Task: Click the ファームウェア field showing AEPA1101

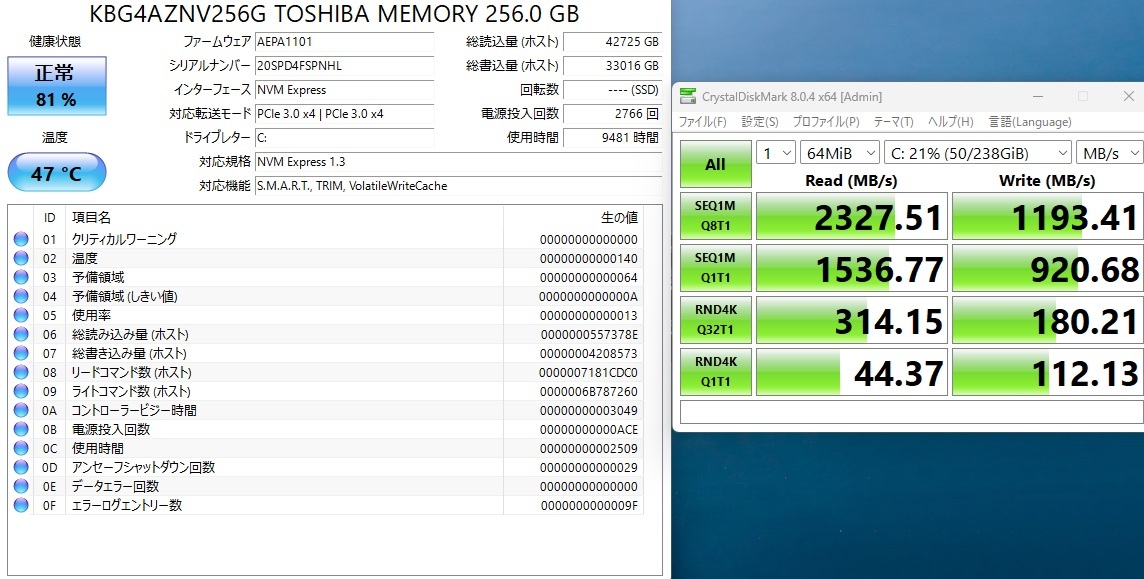Action: [x=344, y=42]
